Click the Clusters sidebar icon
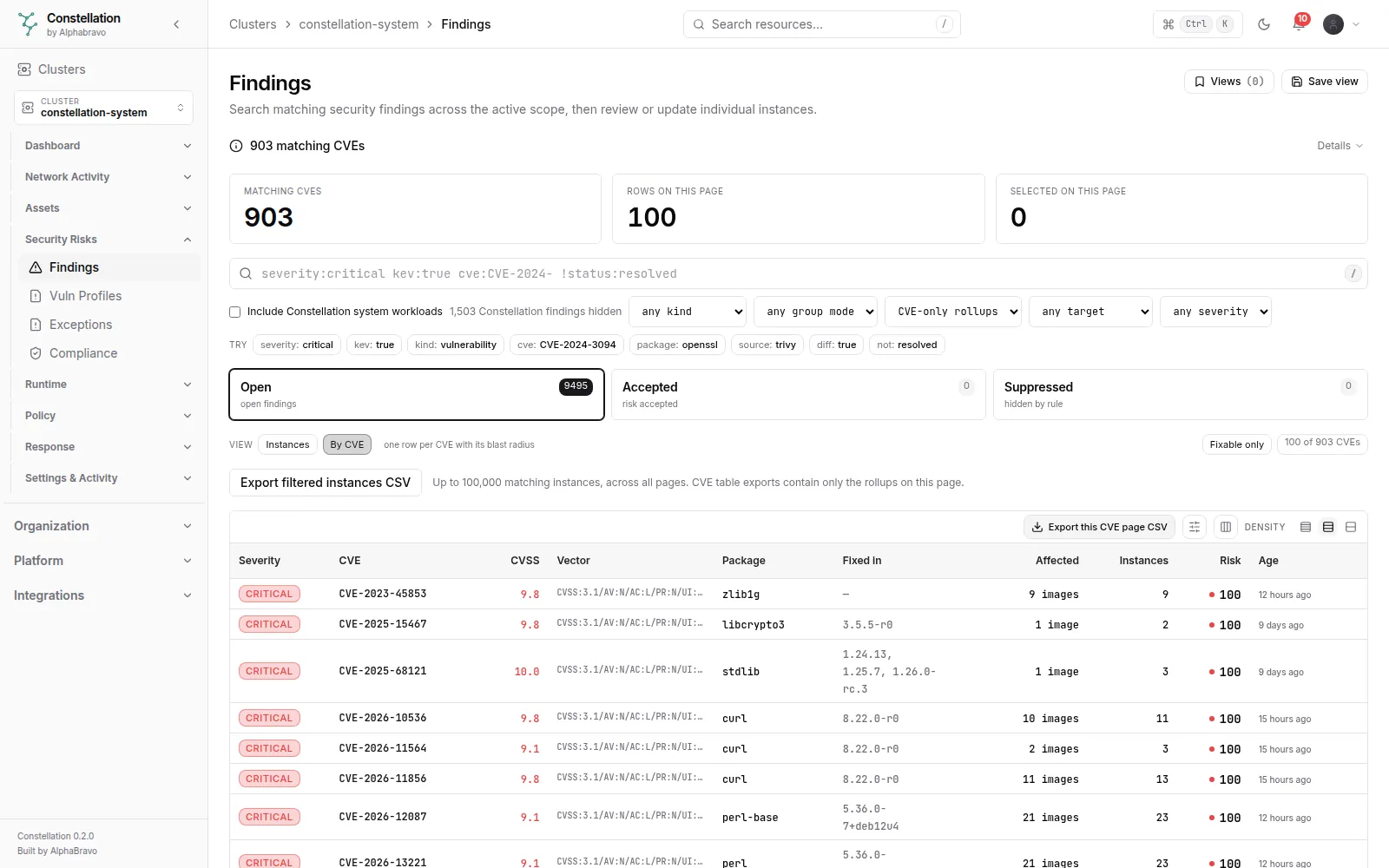Screen dimensions: 1389x868 24,69
